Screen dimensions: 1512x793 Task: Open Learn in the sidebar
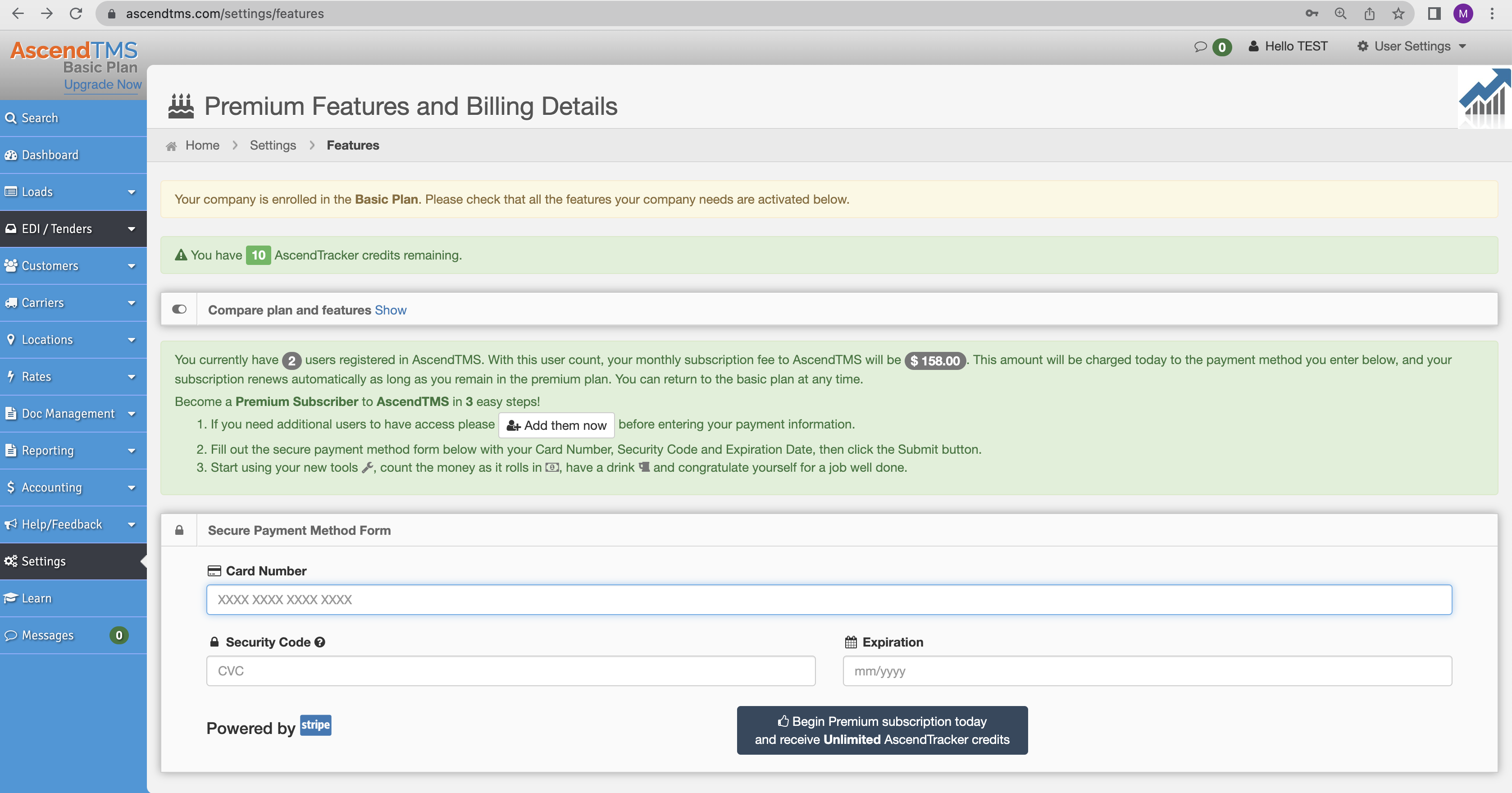click(73, 599)
